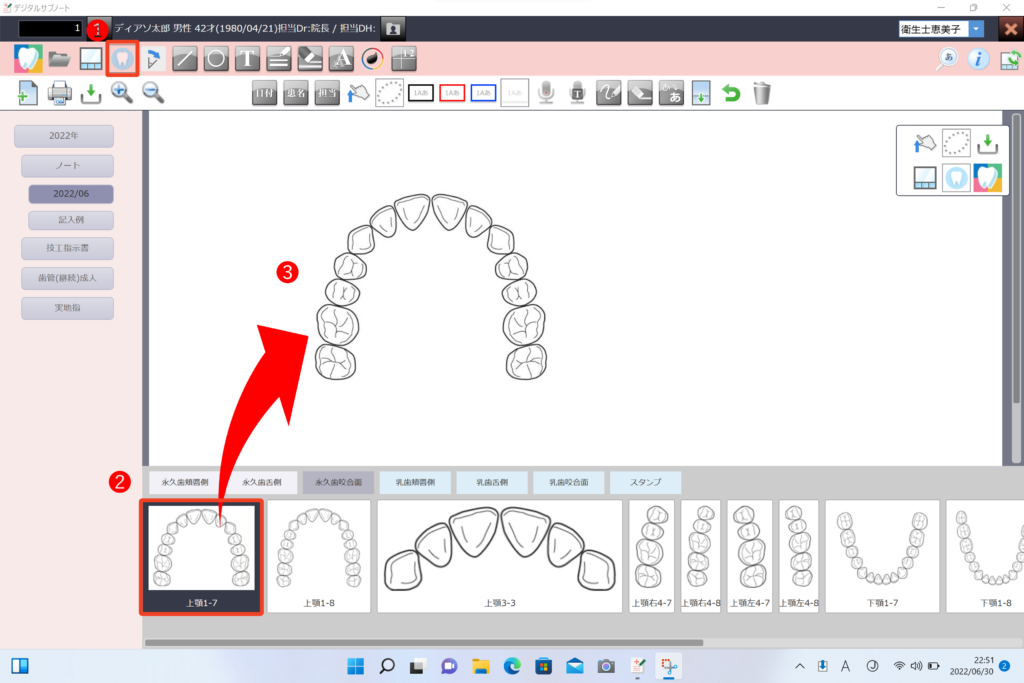Open the 2022/06 note entry
This screenshot has width=1024, height=683.
70,194
